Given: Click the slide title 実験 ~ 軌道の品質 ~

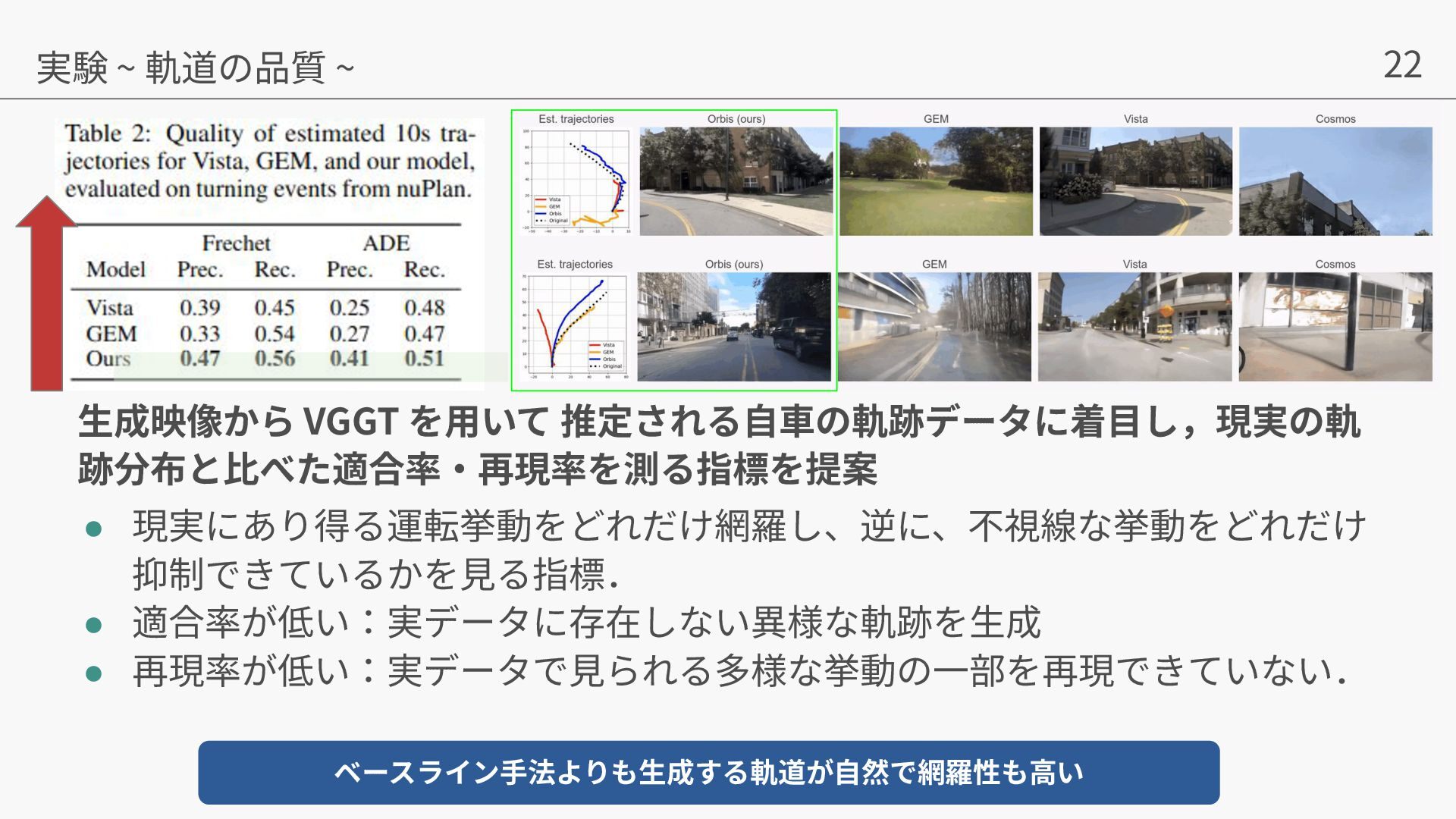Looking at the screenshot, I should pyautogui.click(x=195, y=68).
